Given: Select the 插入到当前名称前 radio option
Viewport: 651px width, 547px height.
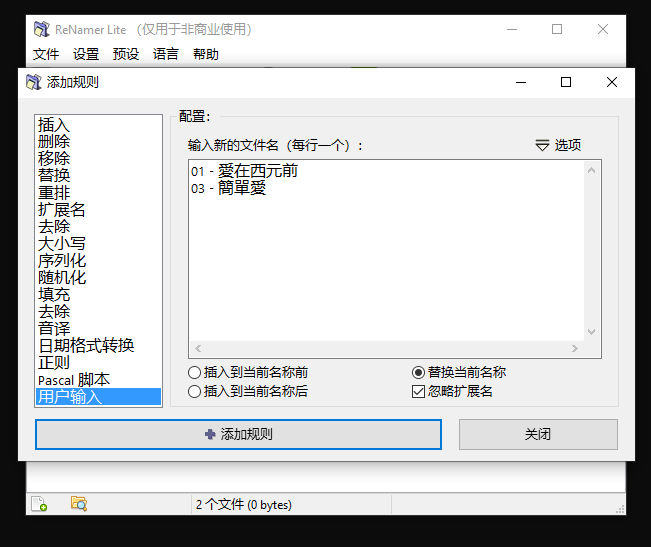Looking at the screenshot, I should [x=195, y=372].
